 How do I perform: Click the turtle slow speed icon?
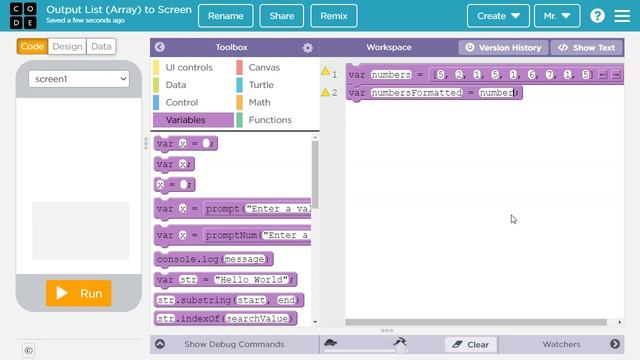point(330,342)
